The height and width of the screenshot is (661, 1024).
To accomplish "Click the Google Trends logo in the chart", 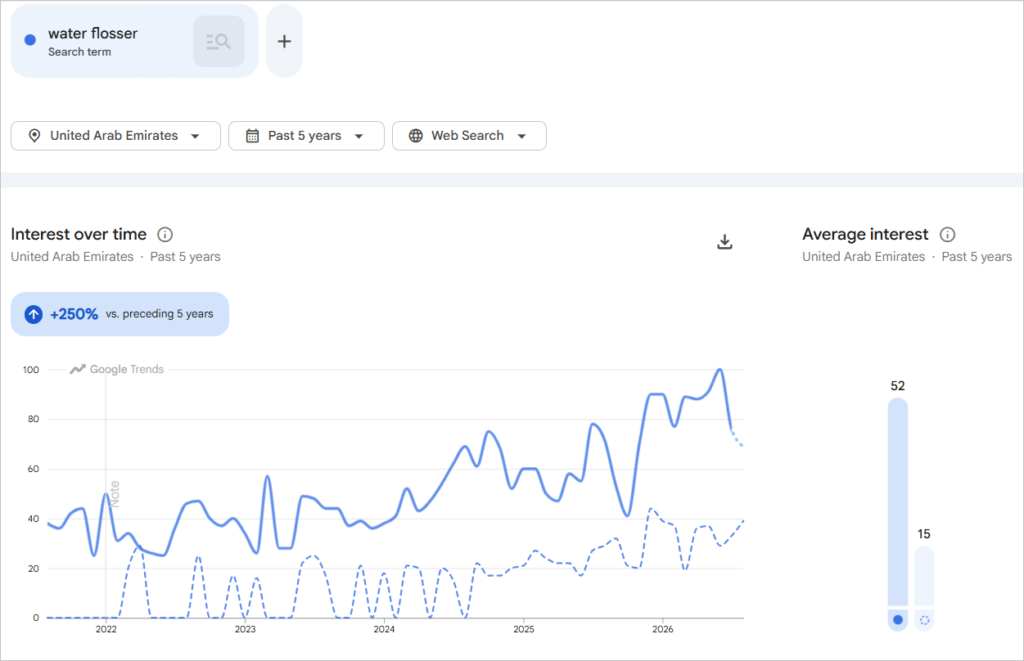I will pyautogui.click(x=117, y=369).
